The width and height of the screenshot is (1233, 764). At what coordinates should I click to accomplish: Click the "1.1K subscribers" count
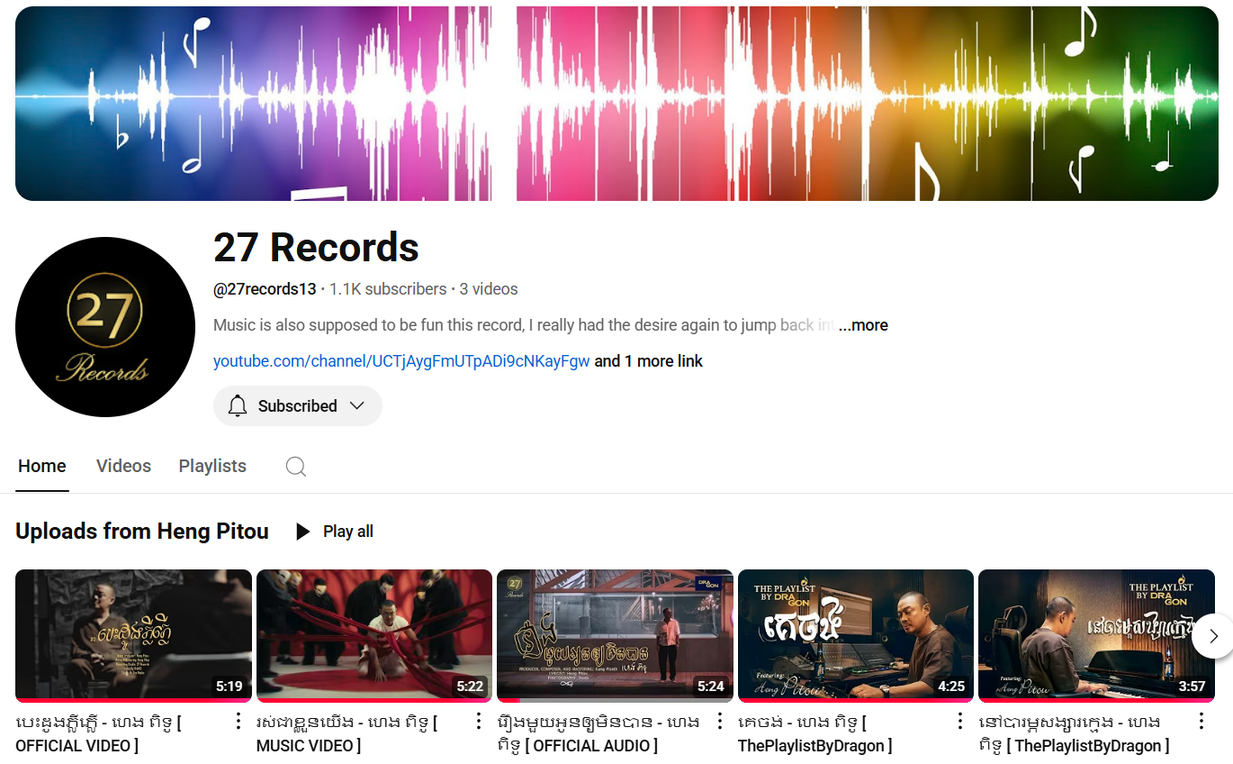(x=388, y=289)
